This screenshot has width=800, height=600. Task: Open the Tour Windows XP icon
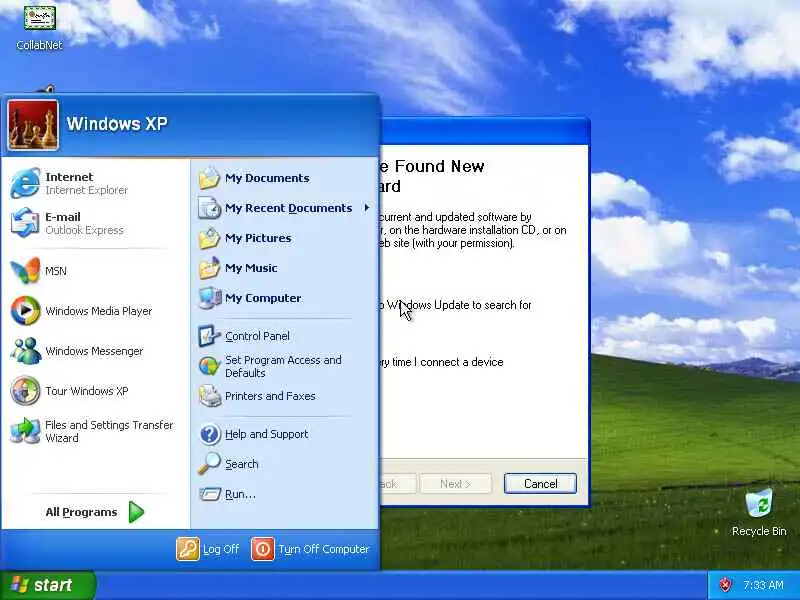click(x=25, y=391)
